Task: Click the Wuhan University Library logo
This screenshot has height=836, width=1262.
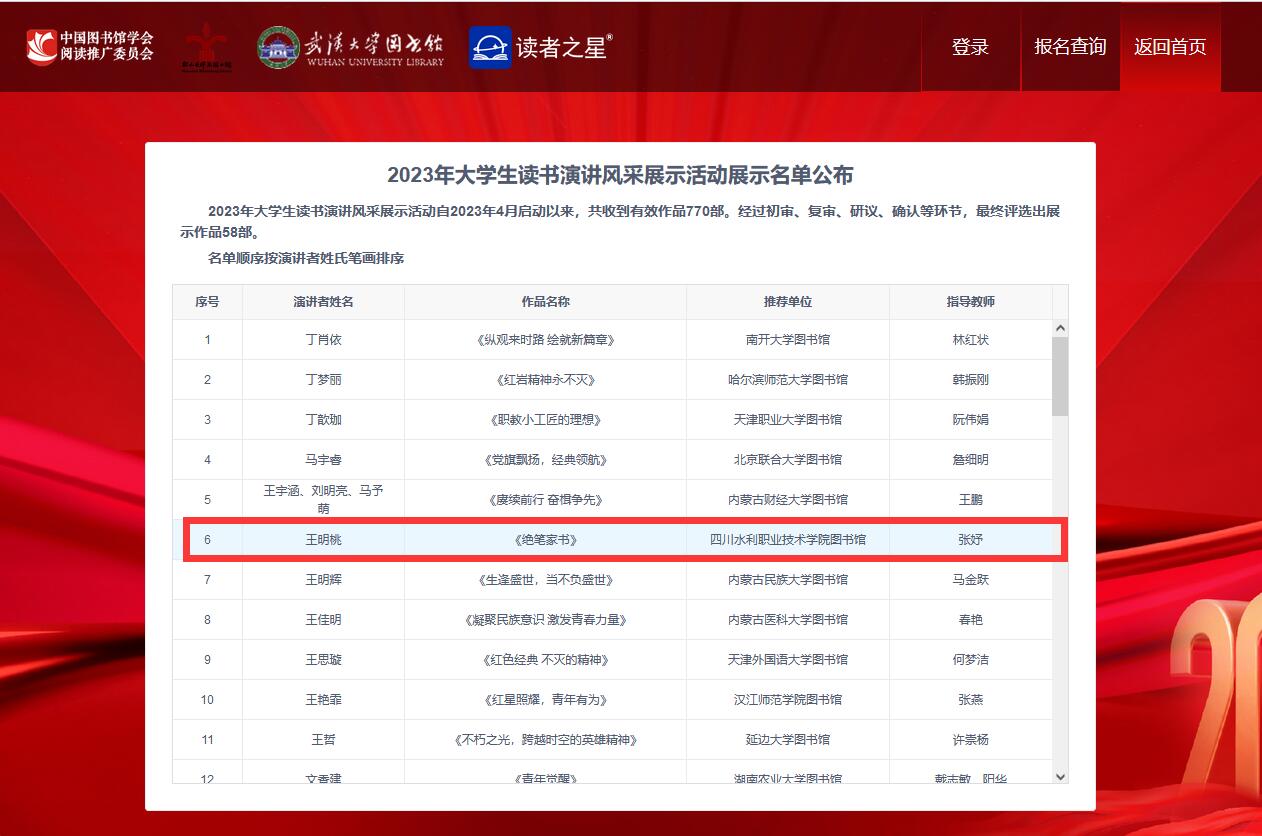Action: coord(351,47)
